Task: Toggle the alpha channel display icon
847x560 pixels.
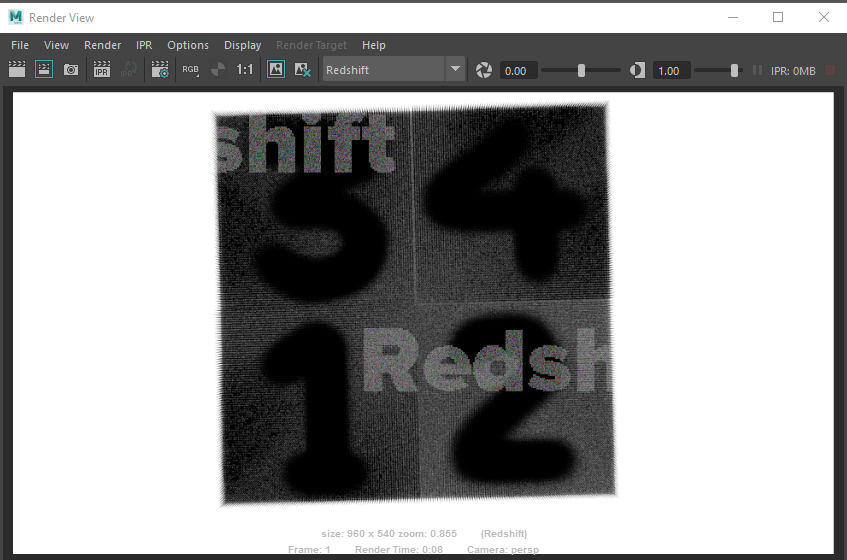Action: [217, 70]
